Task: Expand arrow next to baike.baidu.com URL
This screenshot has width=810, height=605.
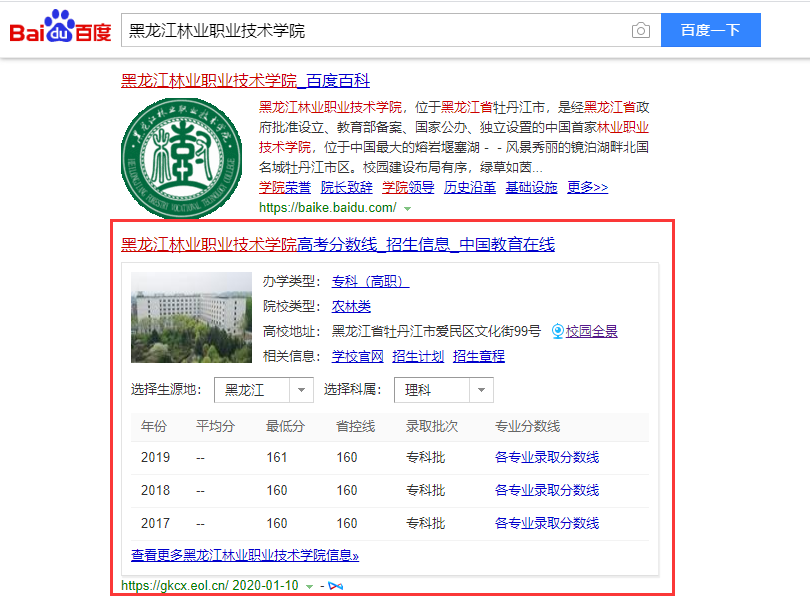Action: pos(408,209)
